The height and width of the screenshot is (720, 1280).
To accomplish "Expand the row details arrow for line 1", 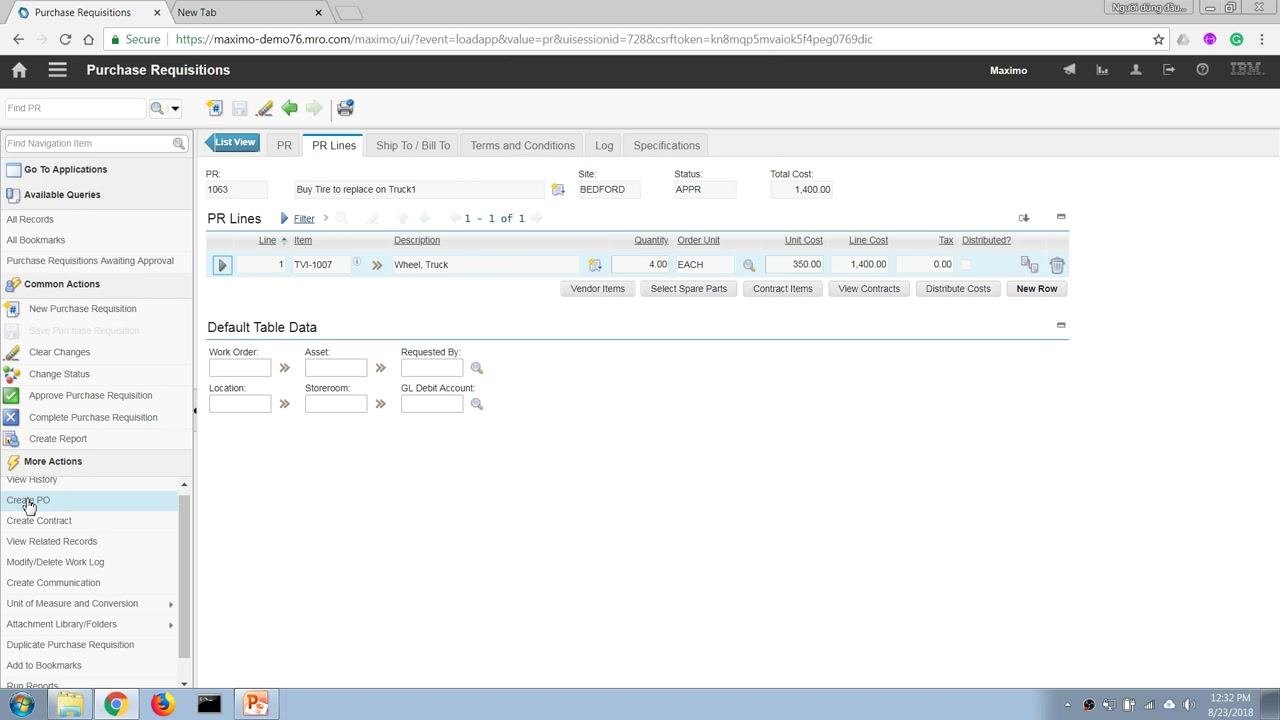I will [x=222, y=265].
